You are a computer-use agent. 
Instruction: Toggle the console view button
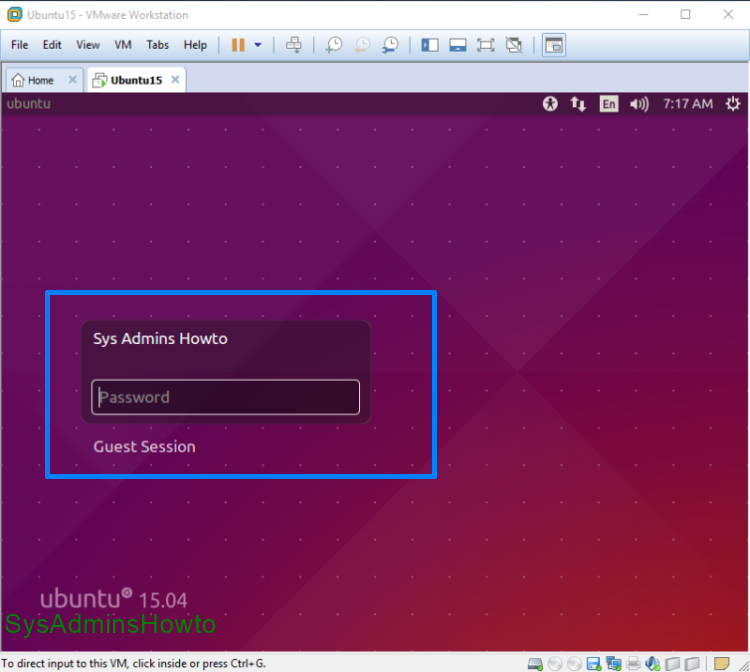pyautogui.click(x=554, y=45)
